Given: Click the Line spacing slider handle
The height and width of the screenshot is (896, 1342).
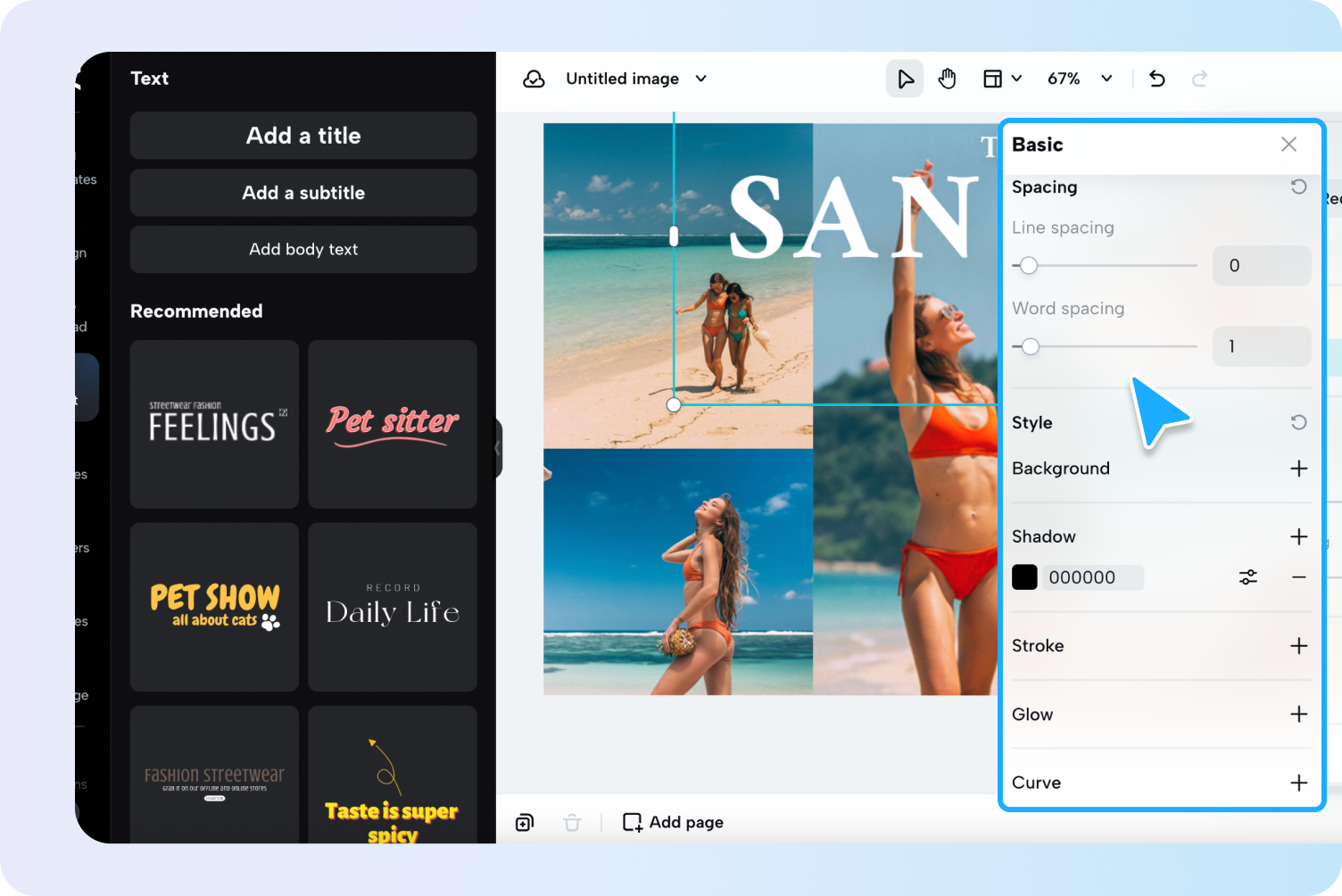Looking at the screenshot, I should (x=1029, y=265).
